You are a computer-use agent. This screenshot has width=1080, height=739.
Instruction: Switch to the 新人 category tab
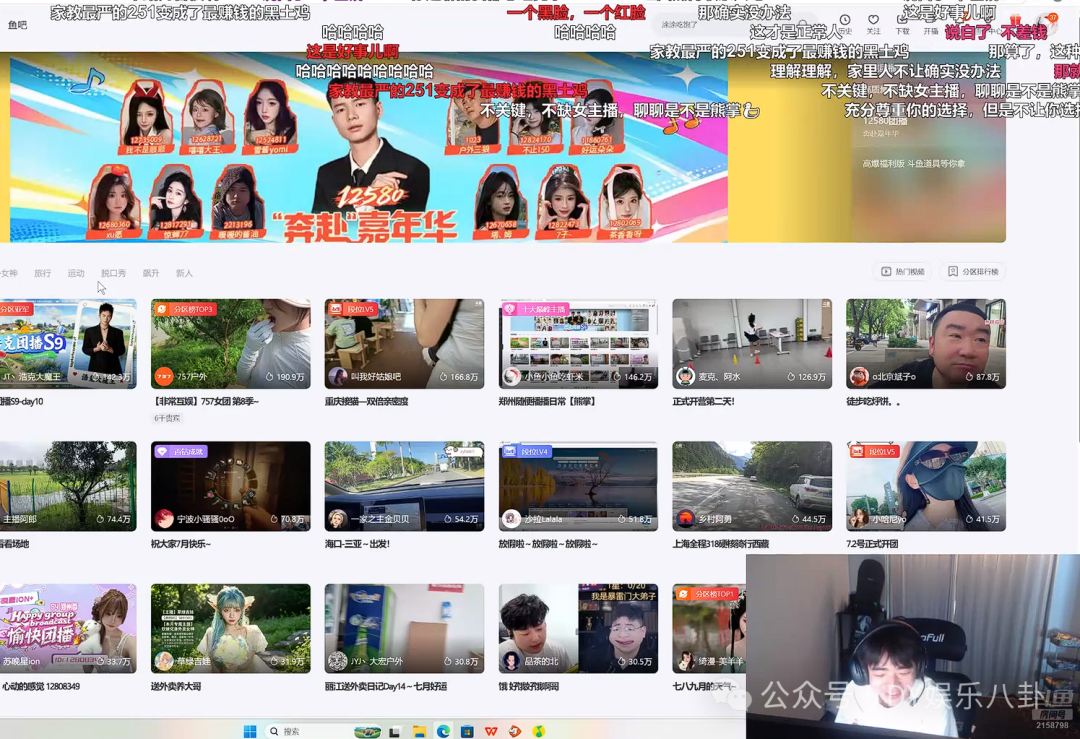point(184,273)
